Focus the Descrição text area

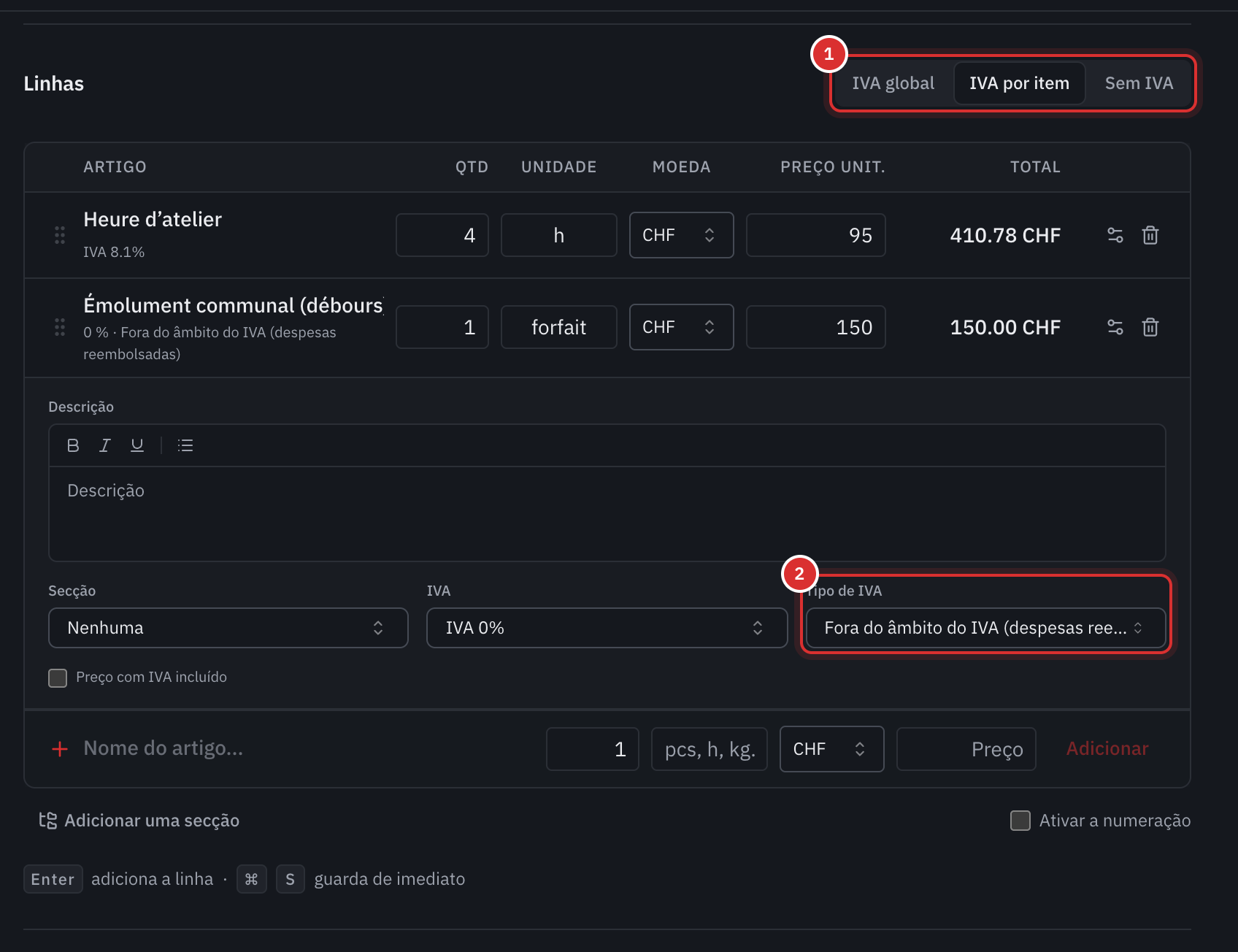(x=607, y=514)
